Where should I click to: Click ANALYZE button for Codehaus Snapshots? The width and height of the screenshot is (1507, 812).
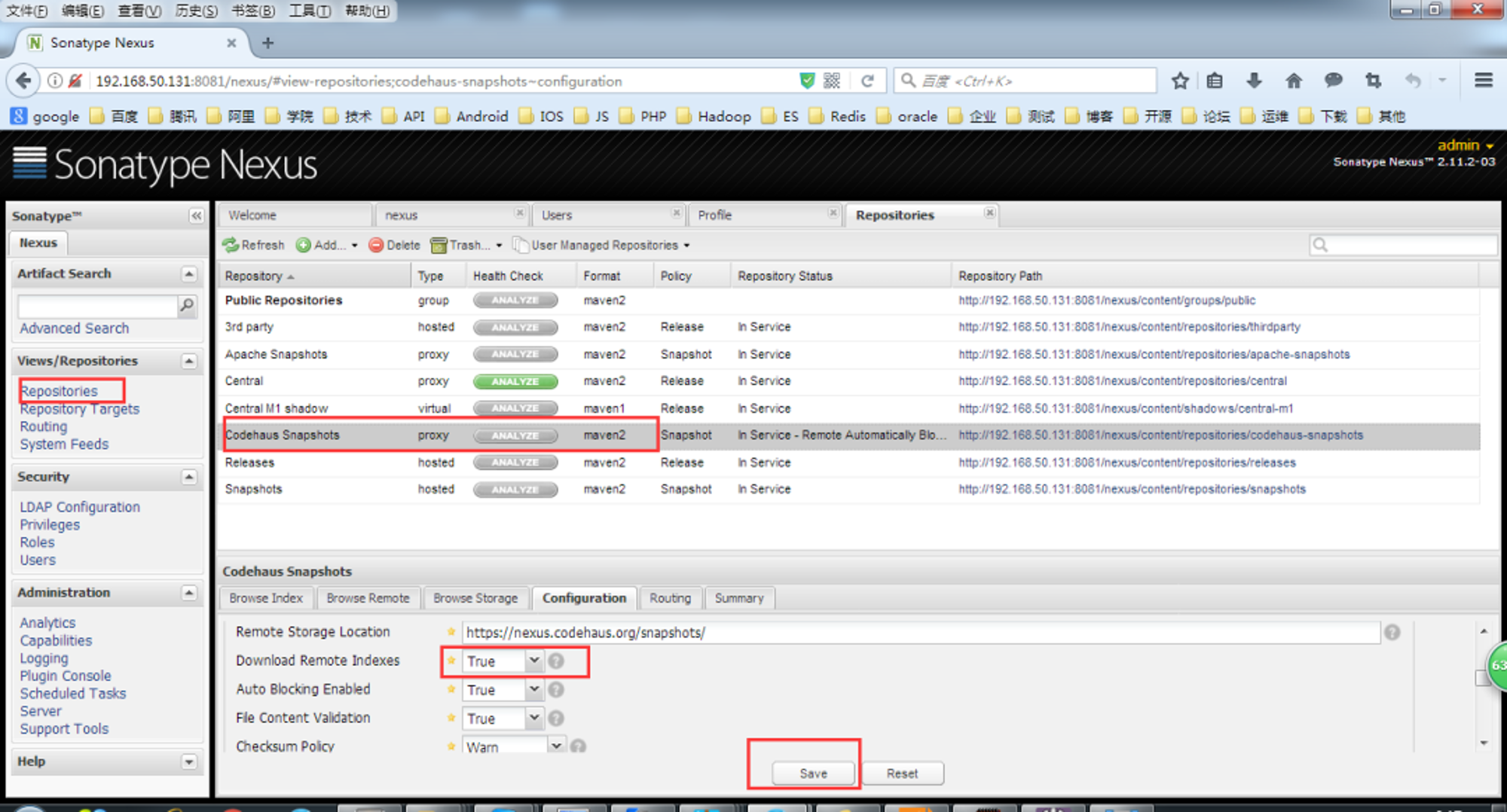pyautogui.click(x=515, y=435)
